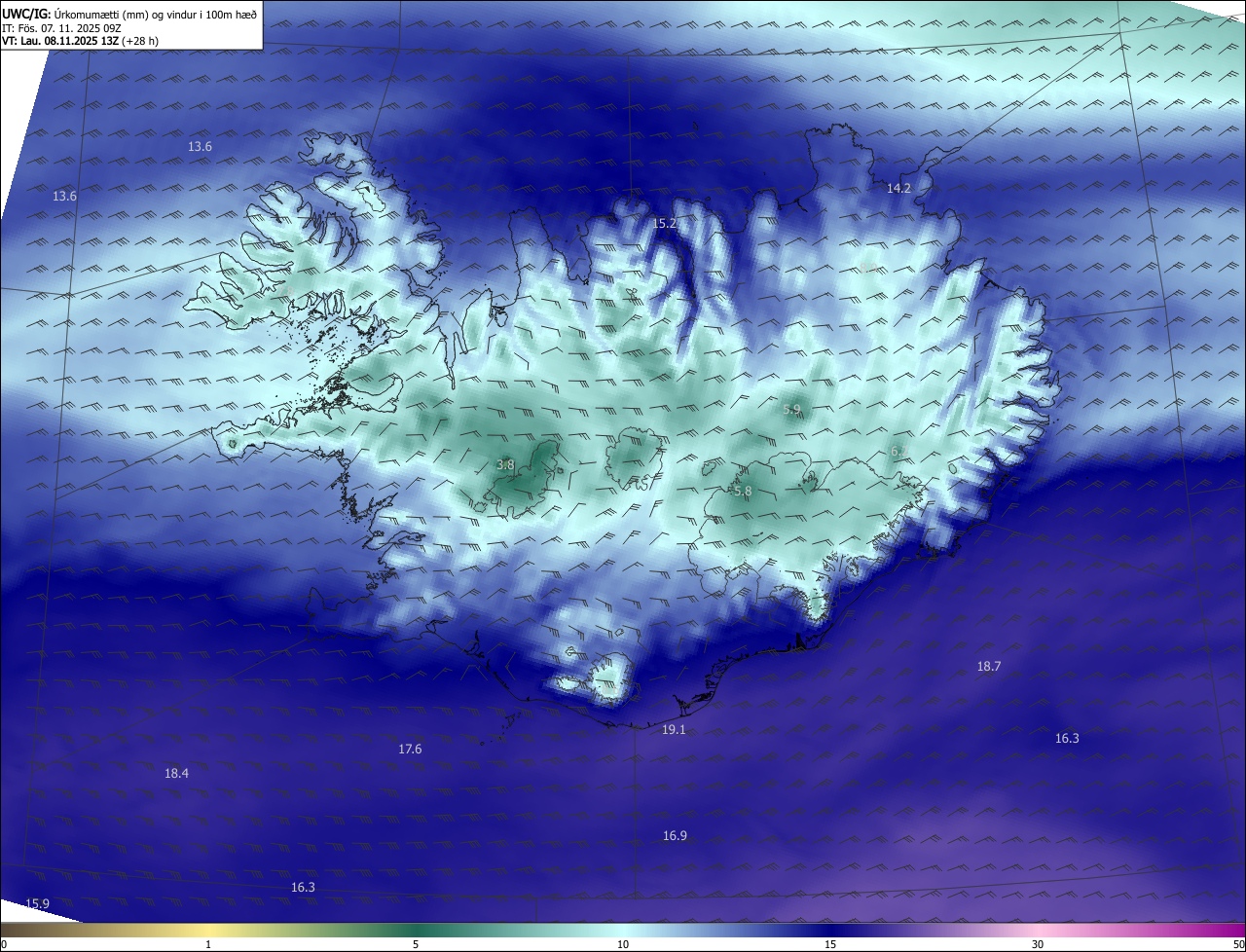Screen dimensions: 1246x952
Task: Click the 15.2 value label on the map
Action: (x=664, y=223)
